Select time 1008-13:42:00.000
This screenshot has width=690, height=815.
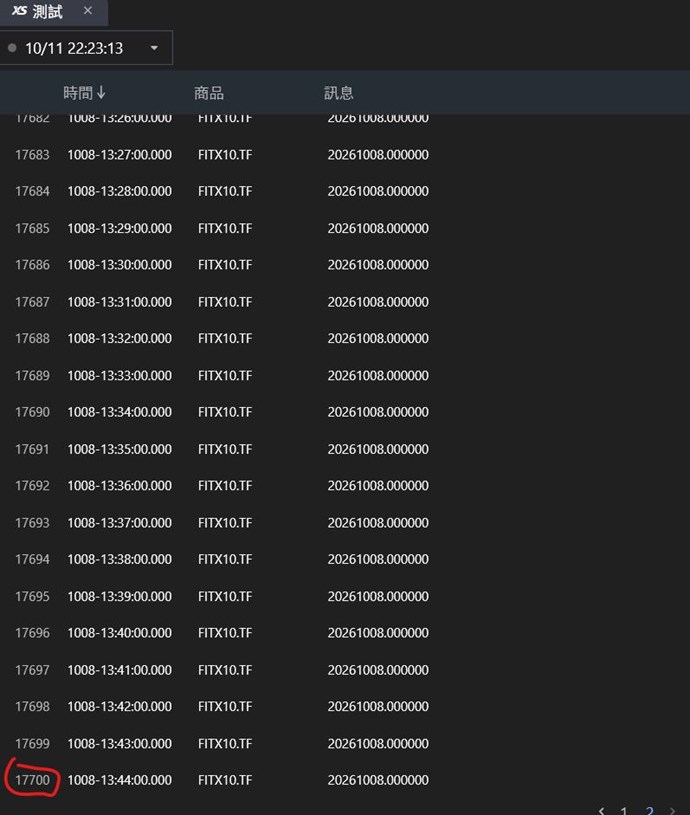pyautogui.click(x=120, y=706)
